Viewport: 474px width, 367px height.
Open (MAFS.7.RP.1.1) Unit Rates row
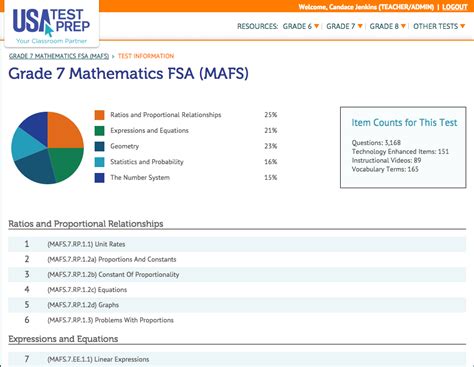tap(237, 244)
